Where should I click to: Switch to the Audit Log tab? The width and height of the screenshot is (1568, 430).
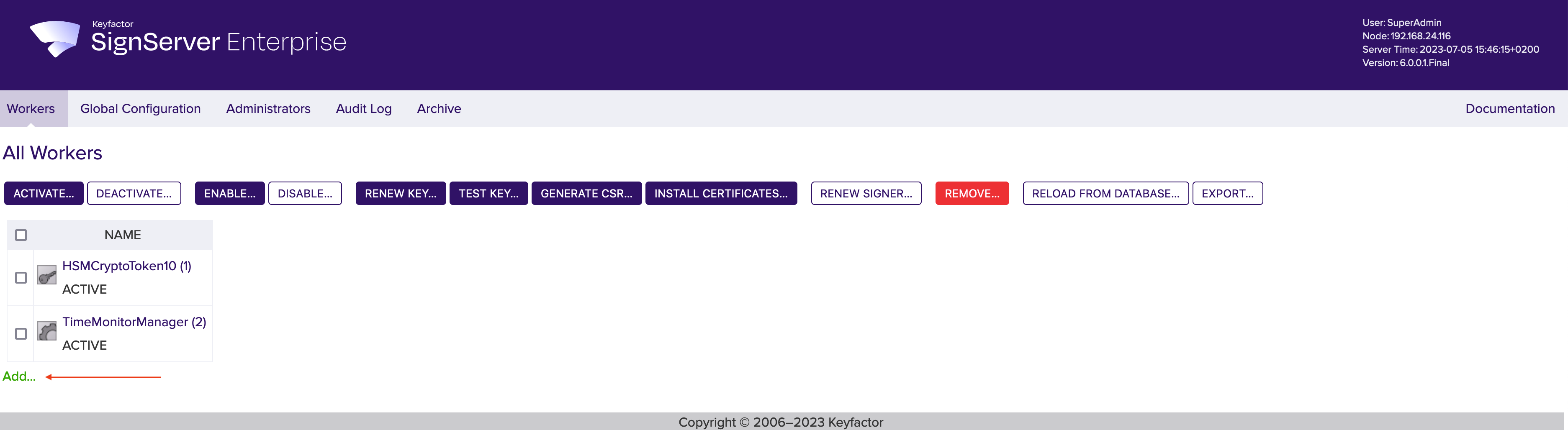363,109
